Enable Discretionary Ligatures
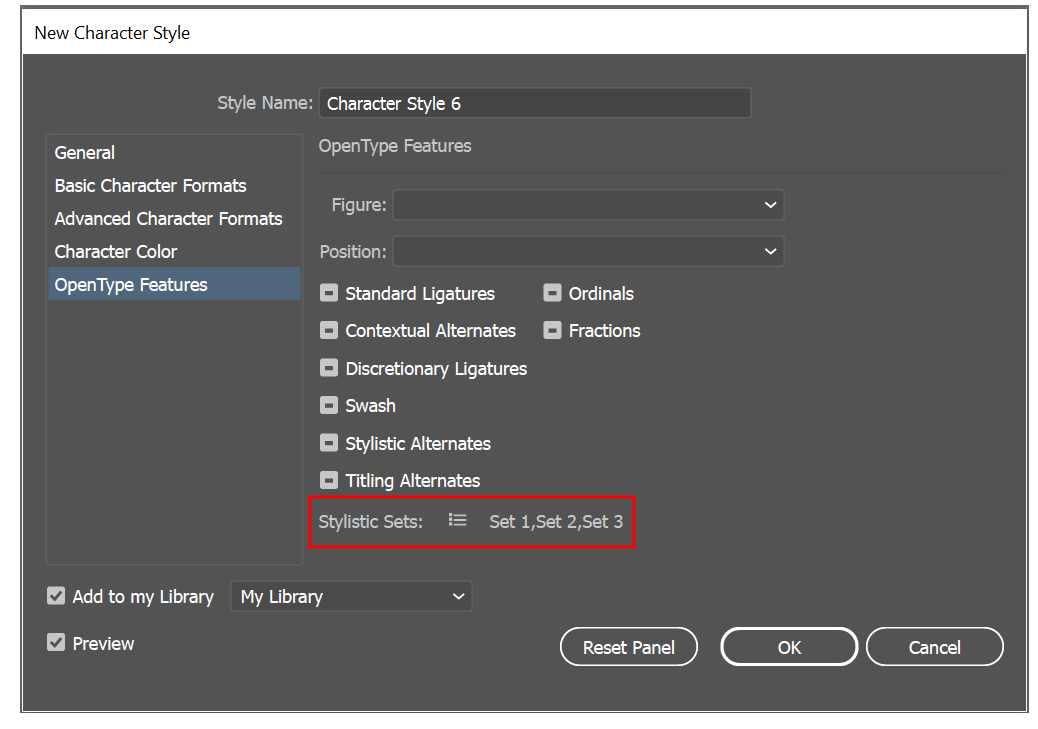Viewport: 1038px width, 729px height. coord(329,367)
